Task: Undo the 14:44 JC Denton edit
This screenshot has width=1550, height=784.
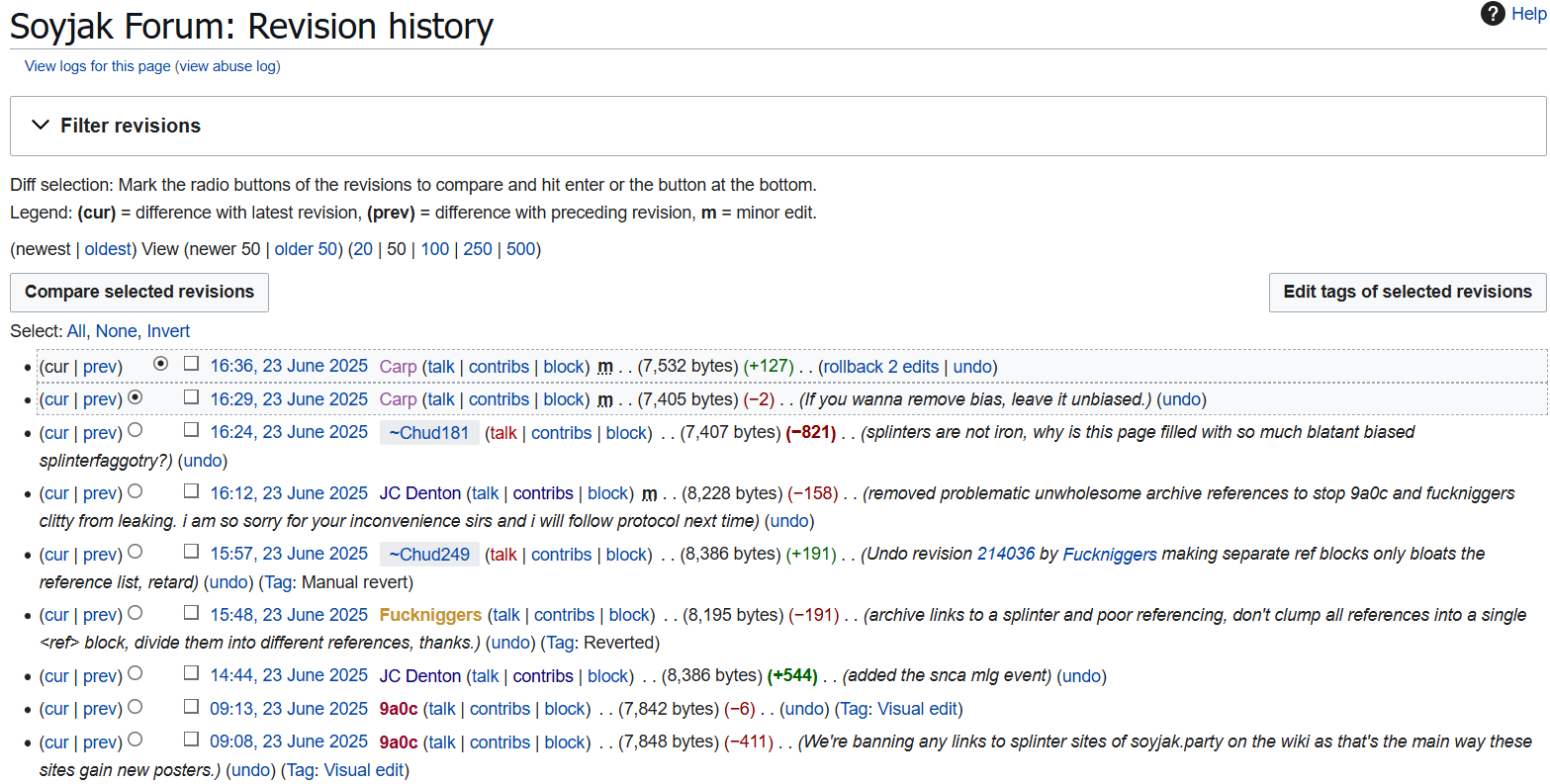Action: (1081, 676)
